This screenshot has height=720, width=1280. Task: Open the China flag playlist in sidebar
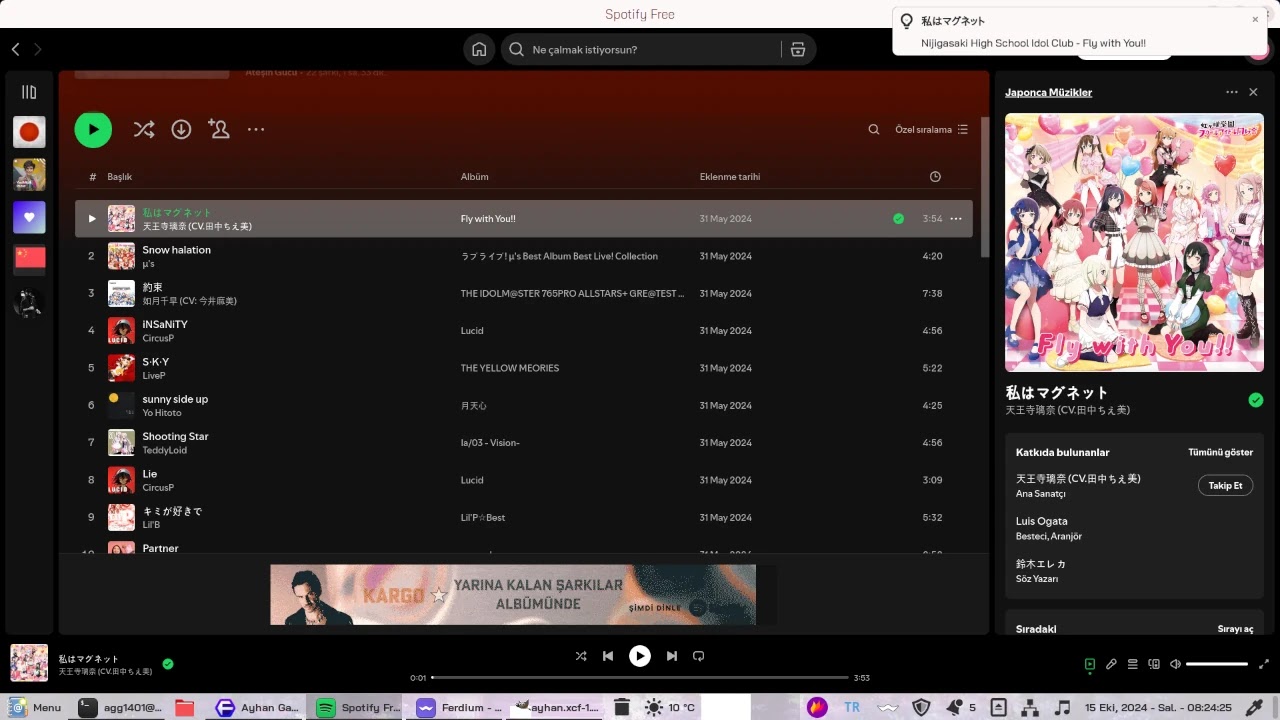pyautogui.click(x=29, y=260)
